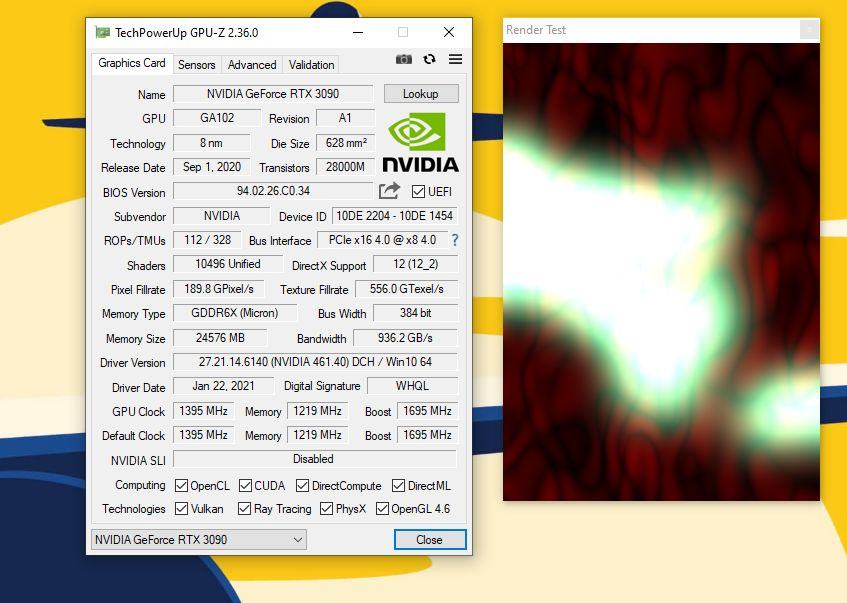Viewport: 847px width, 603px height.
Task: Click the Release Date value Sep 1, 2020
Action: pyautogui.click(x=212, y=167)
